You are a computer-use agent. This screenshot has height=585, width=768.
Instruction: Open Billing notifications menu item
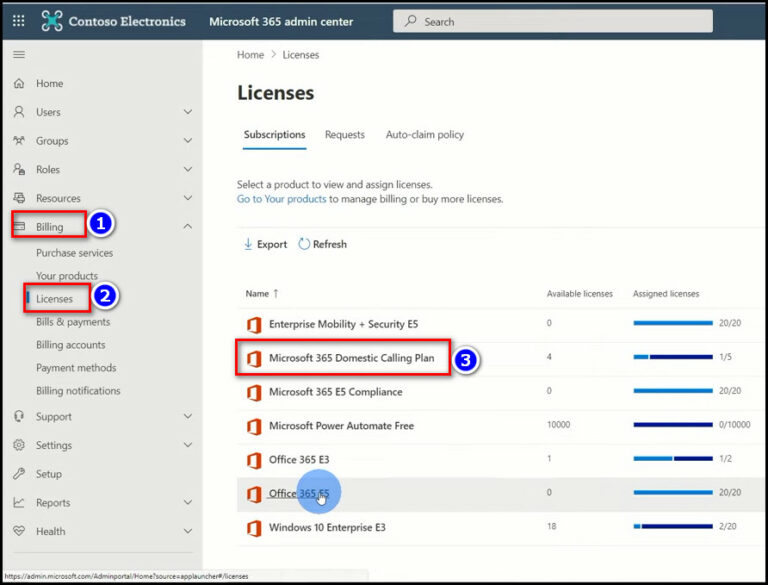point(78,391)
